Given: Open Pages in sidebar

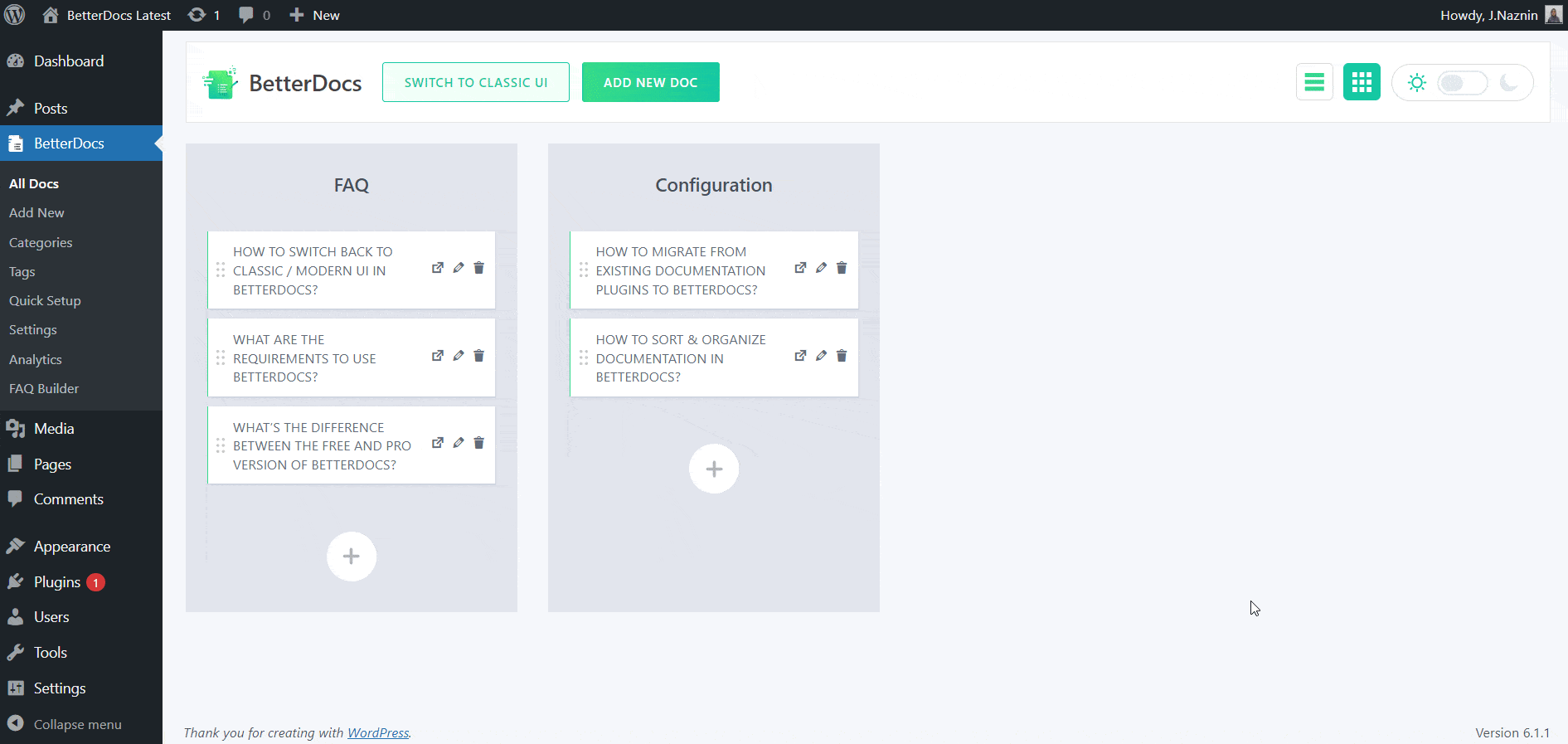Looking at the screenshot, I should (x=81, y=464).
